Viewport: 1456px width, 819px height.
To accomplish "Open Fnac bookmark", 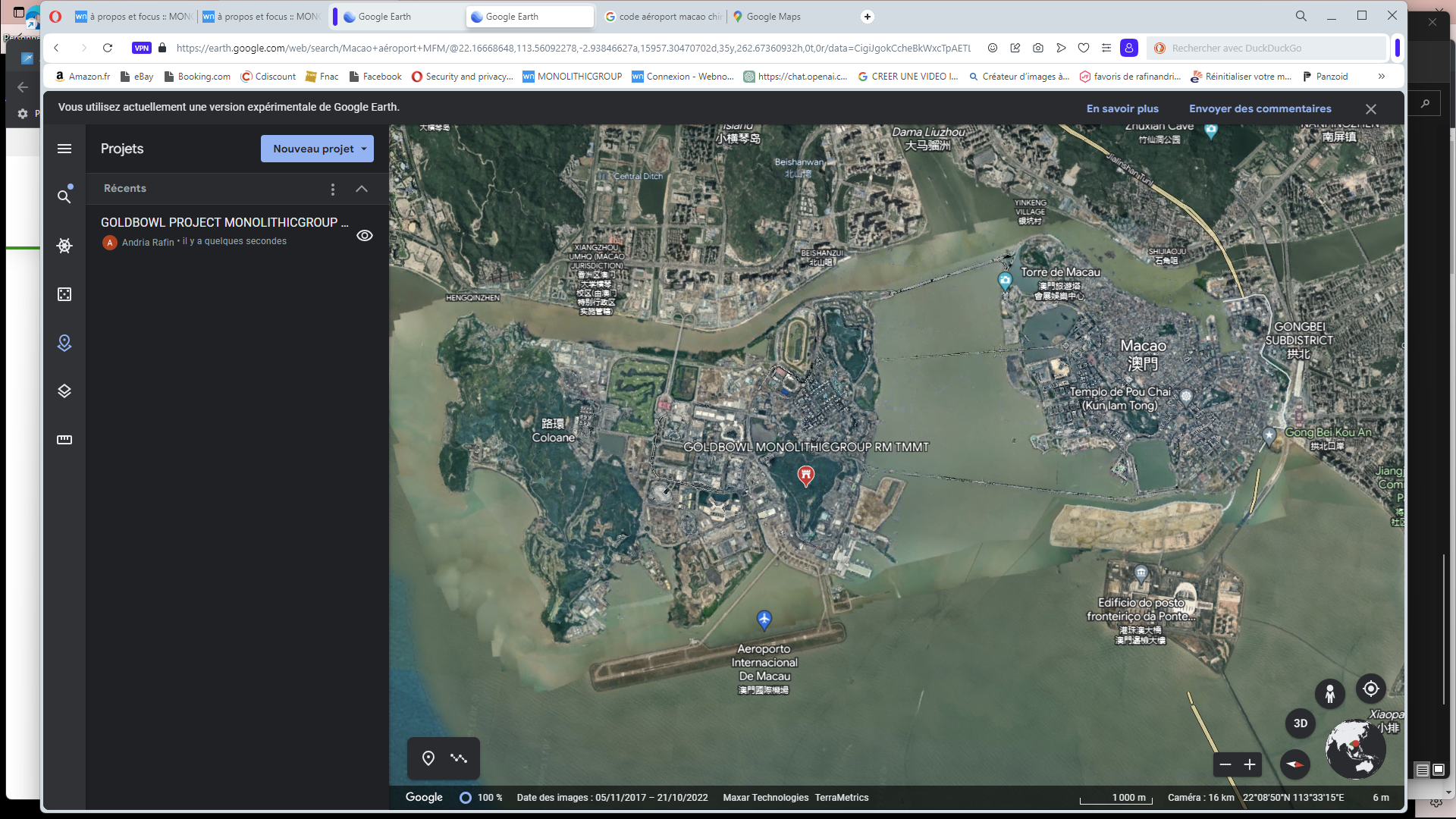I will tap(322, 77).
